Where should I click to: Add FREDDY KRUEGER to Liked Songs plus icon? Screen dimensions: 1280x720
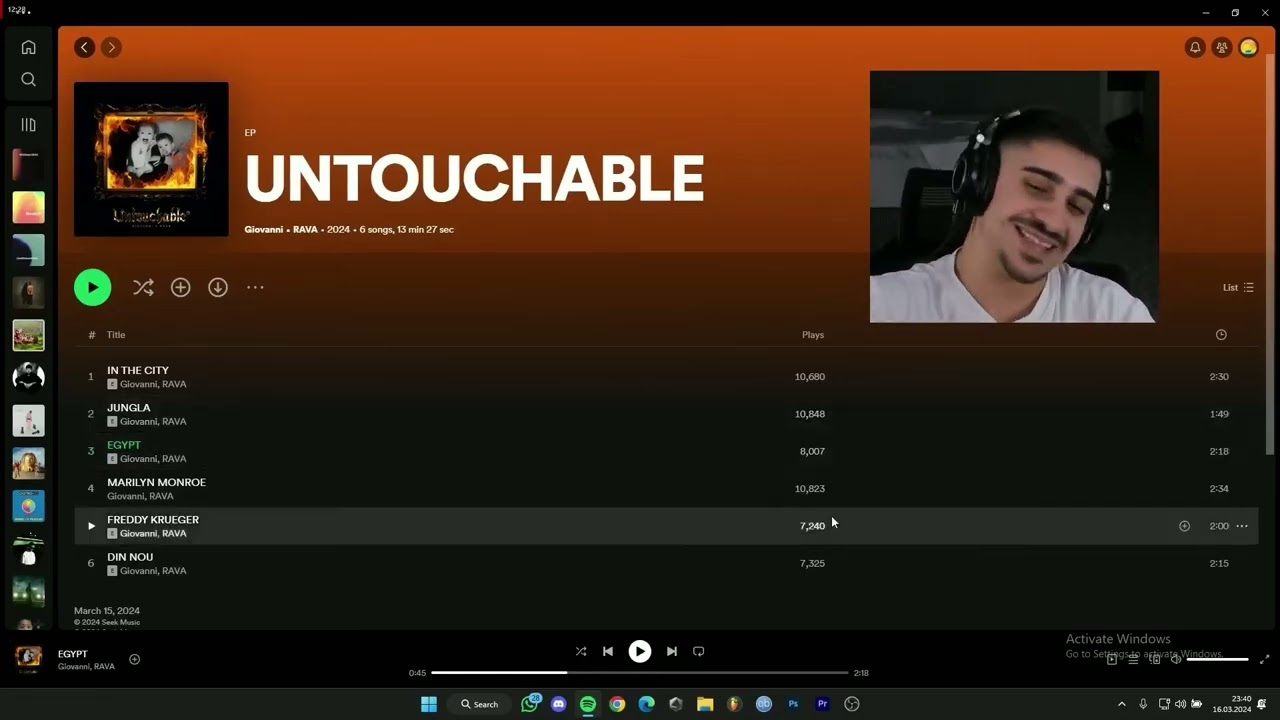pyautogui.click(x=1184, y=526)
